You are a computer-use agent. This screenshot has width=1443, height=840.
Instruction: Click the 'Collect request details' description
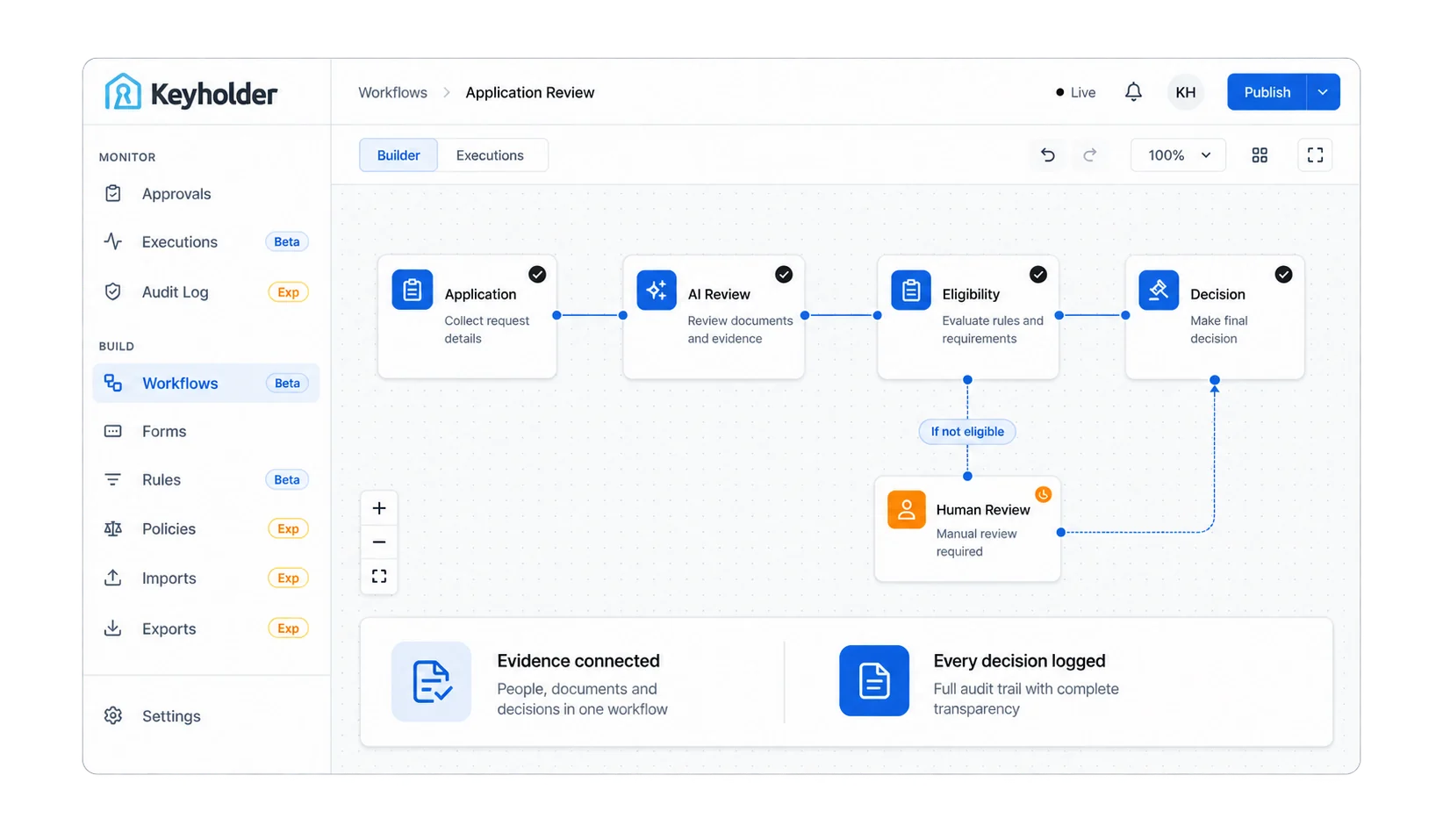[487, 329]
